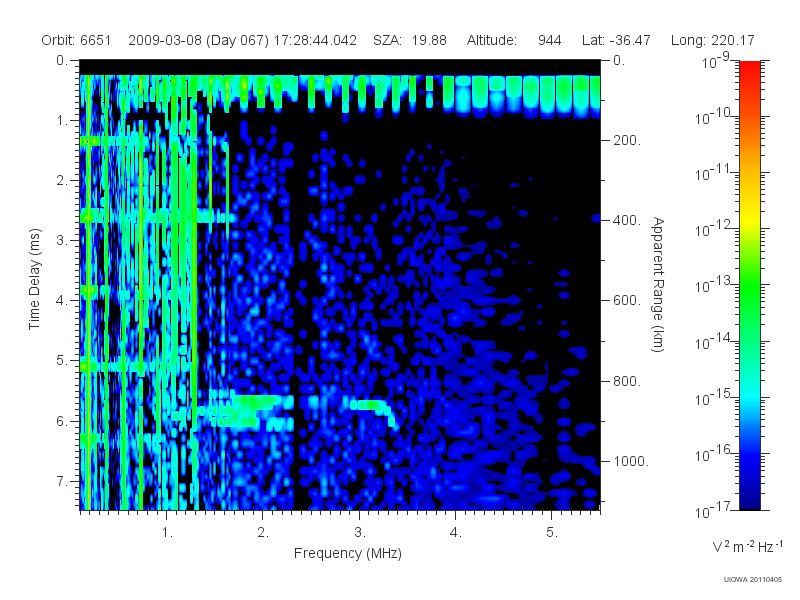
Task: Click the 'SZA: 19.88' value
Action: point(410,40)
